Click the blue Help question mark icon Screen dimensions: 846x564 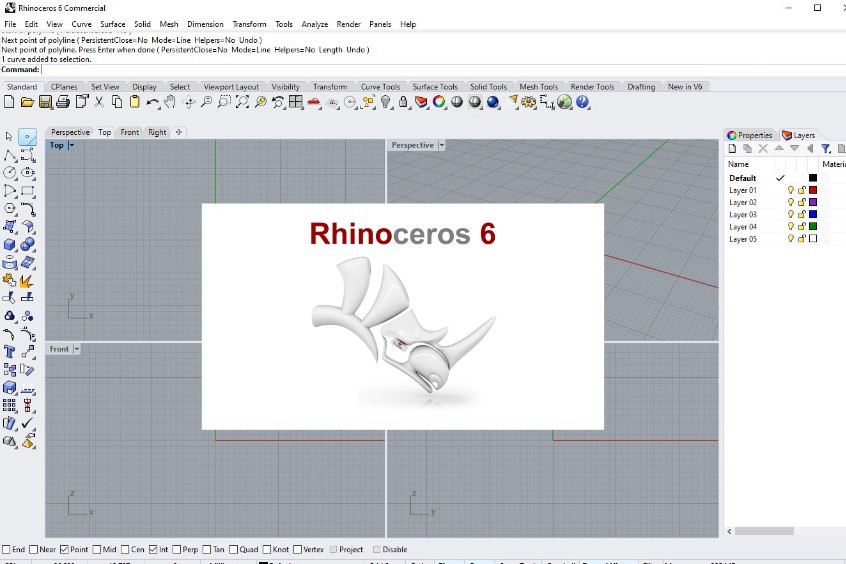(x=582, y=102)
